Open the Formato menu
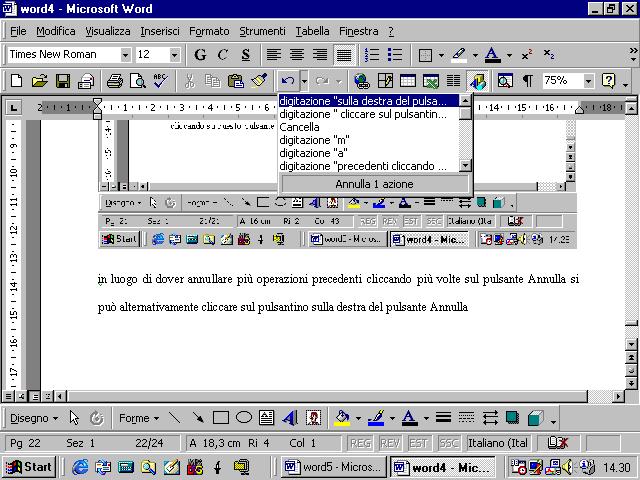Screen dimensions: 640x480 pos(209,31)
